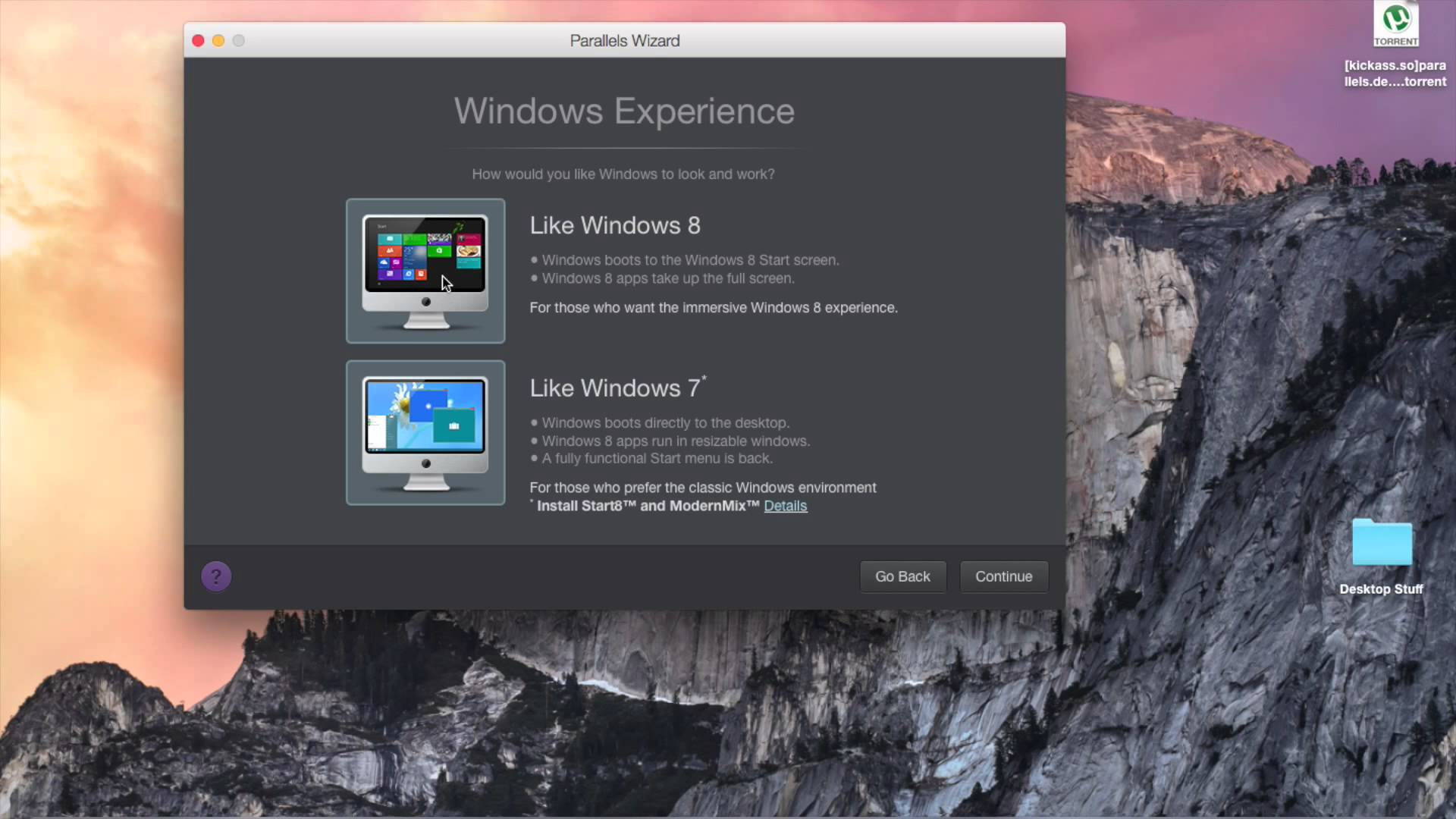Click "Install Start8 and ModernMix" text
Screen dimensions: 1456x819
[648, 506]
